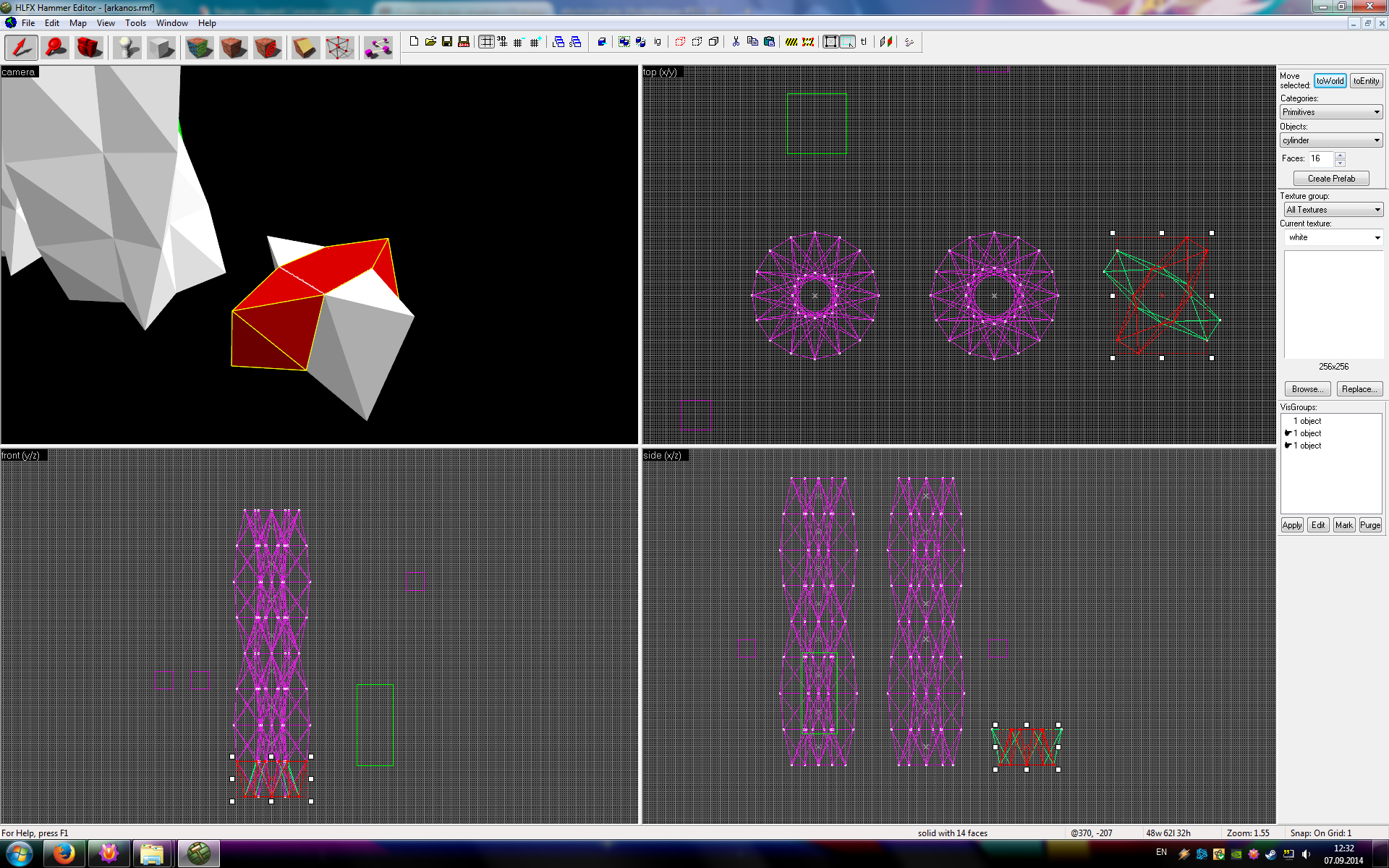The height and width of the screenshot is (868, 1389).
Task: Toggle the 2D grid display button
Action: click(486, 42)
